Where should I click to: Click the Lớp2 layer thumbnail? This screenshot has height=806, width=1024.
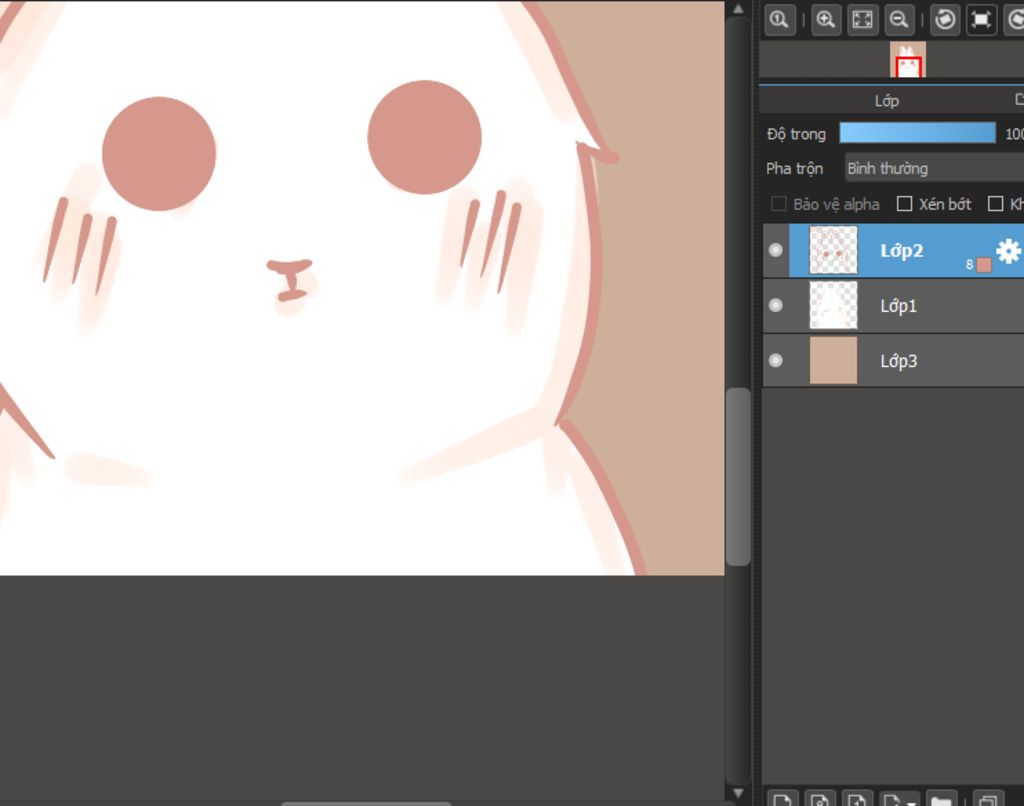[833, 250]
